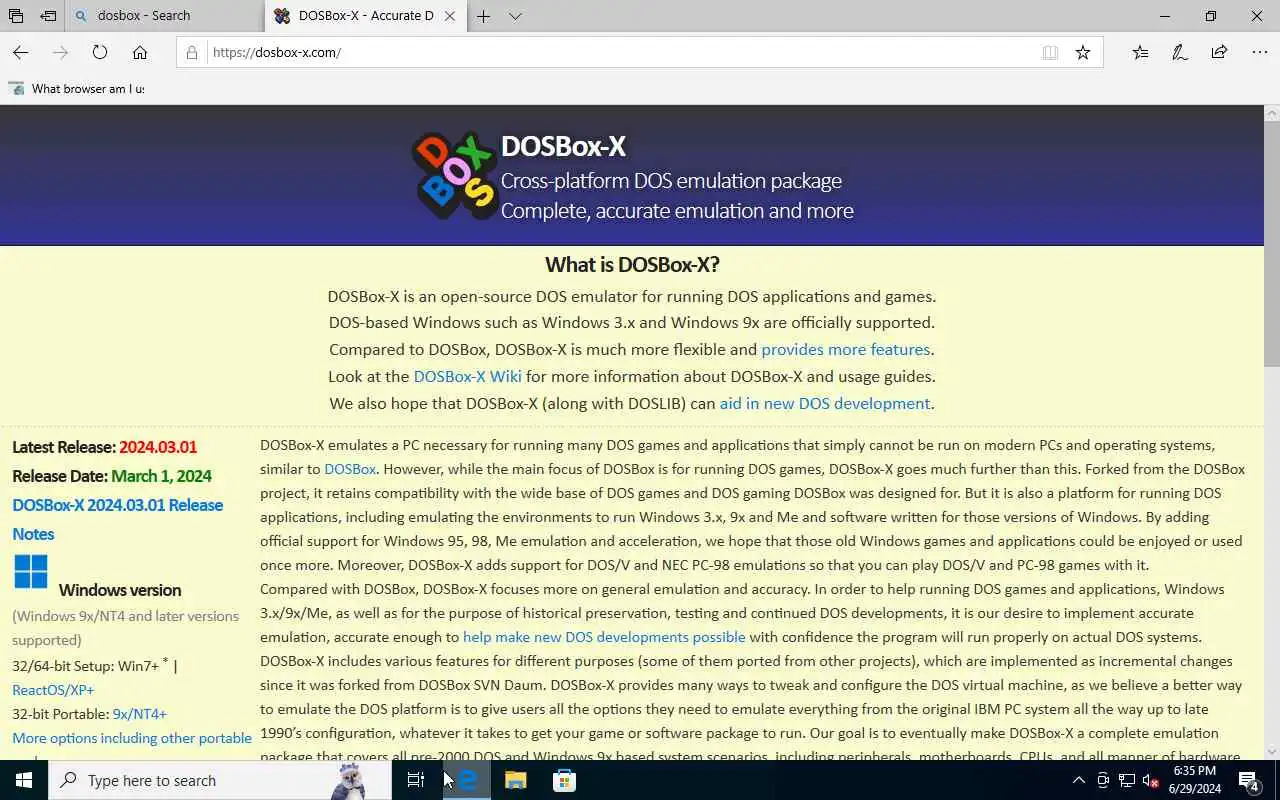Screen dimensions: 1280x800
Task: Click the blue Windows logo icon
Action: point(31,572)
